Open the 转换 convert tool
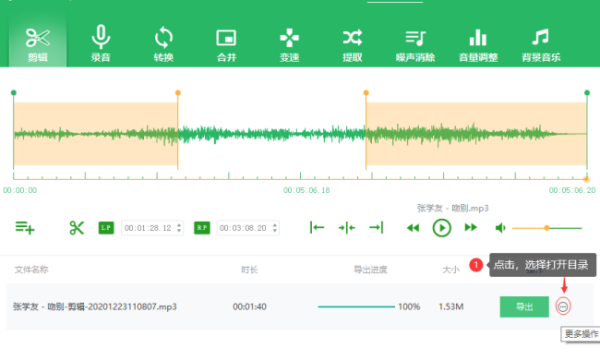 163,45
